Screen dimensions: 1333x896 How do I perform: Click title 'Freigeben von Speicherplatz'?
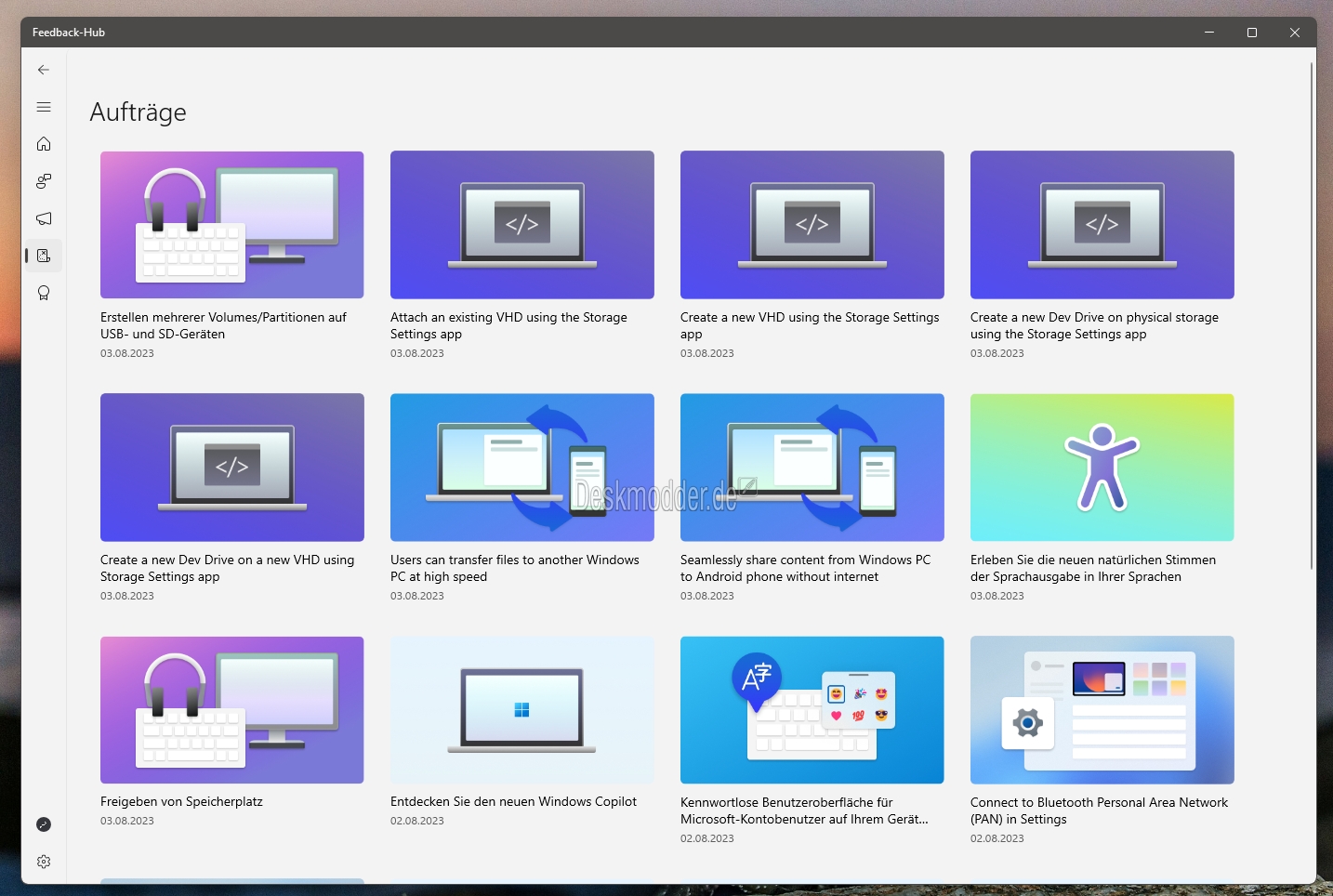(x=181, y=801)
